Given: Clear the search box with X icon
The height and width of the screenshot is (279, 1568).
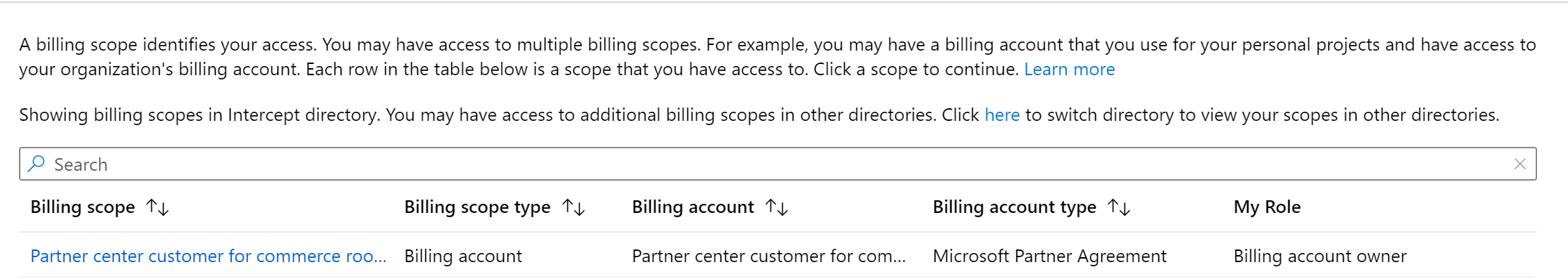Looking at the screenshot, I should [1520, 164].
